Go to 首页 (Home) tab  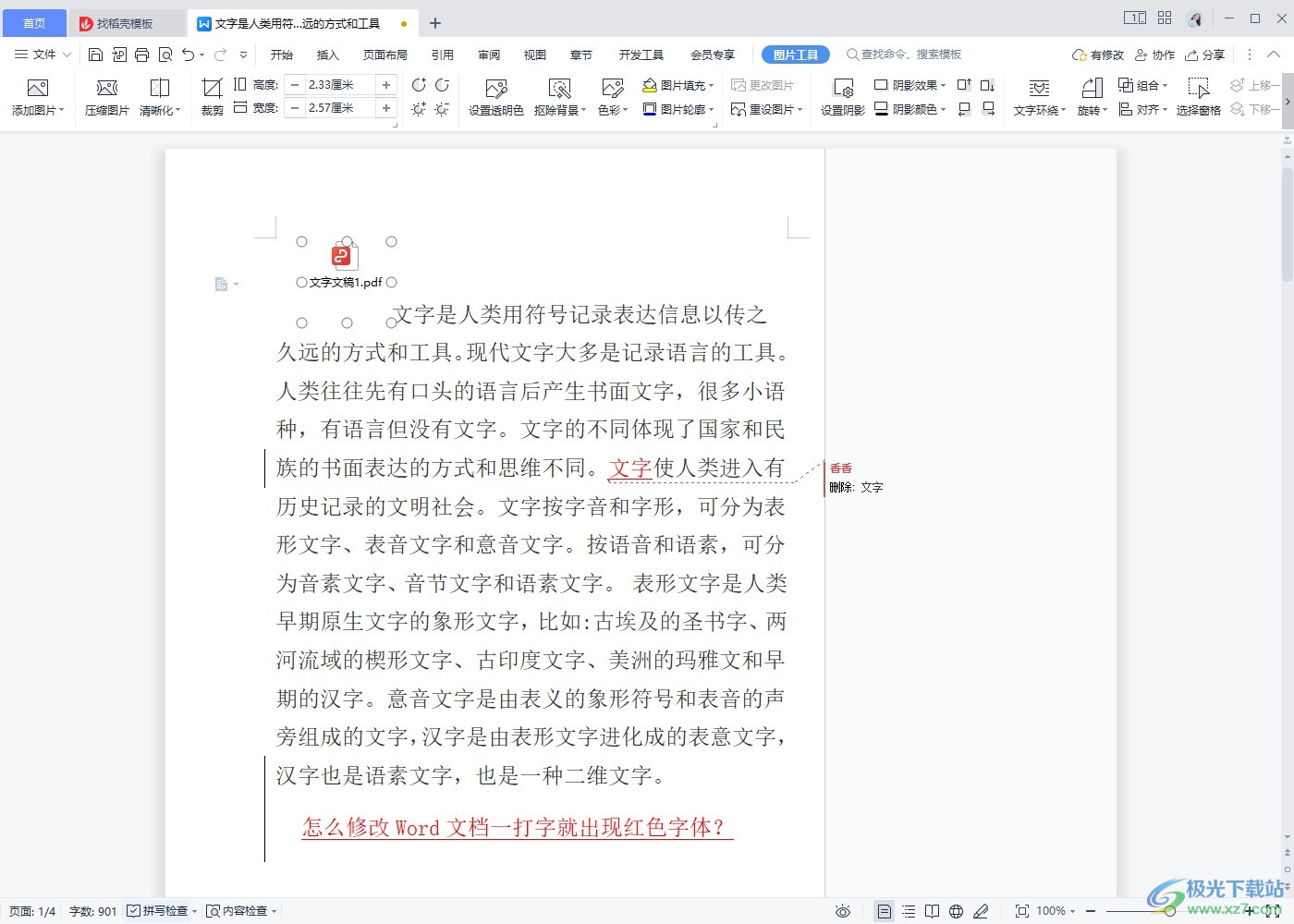click(34, 23)
